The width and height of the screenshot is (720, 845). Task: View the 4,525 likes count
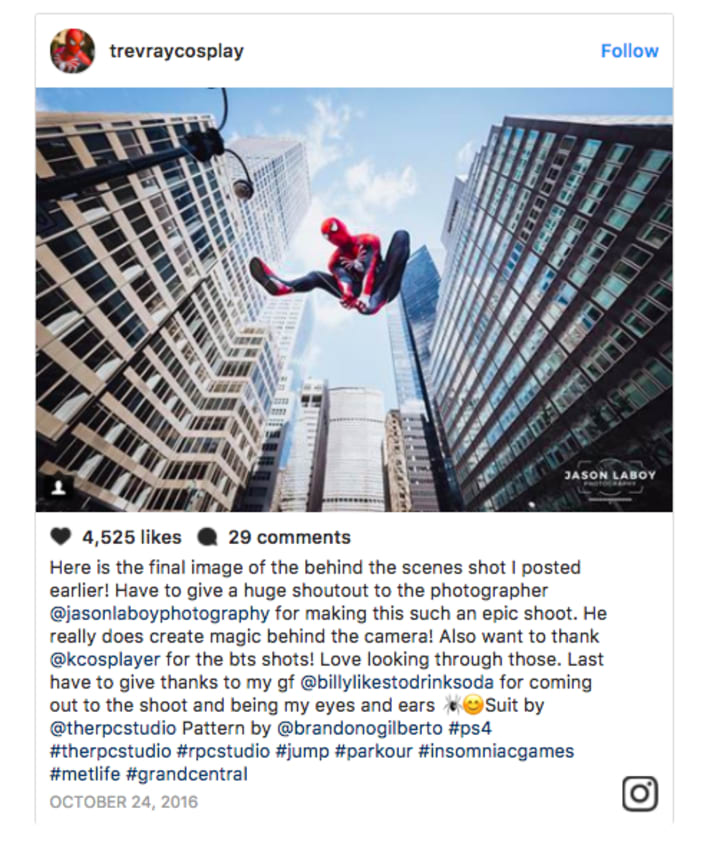click(131, 537)
